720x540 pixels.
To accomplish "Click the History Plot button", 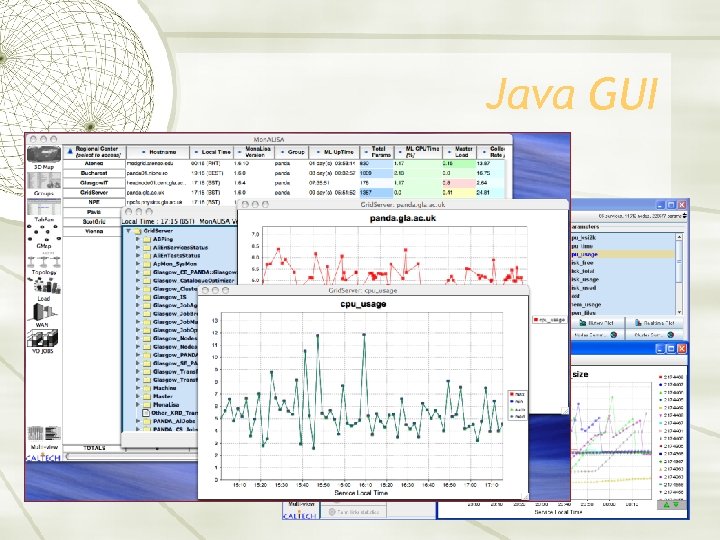I will [x=597, y=323].
